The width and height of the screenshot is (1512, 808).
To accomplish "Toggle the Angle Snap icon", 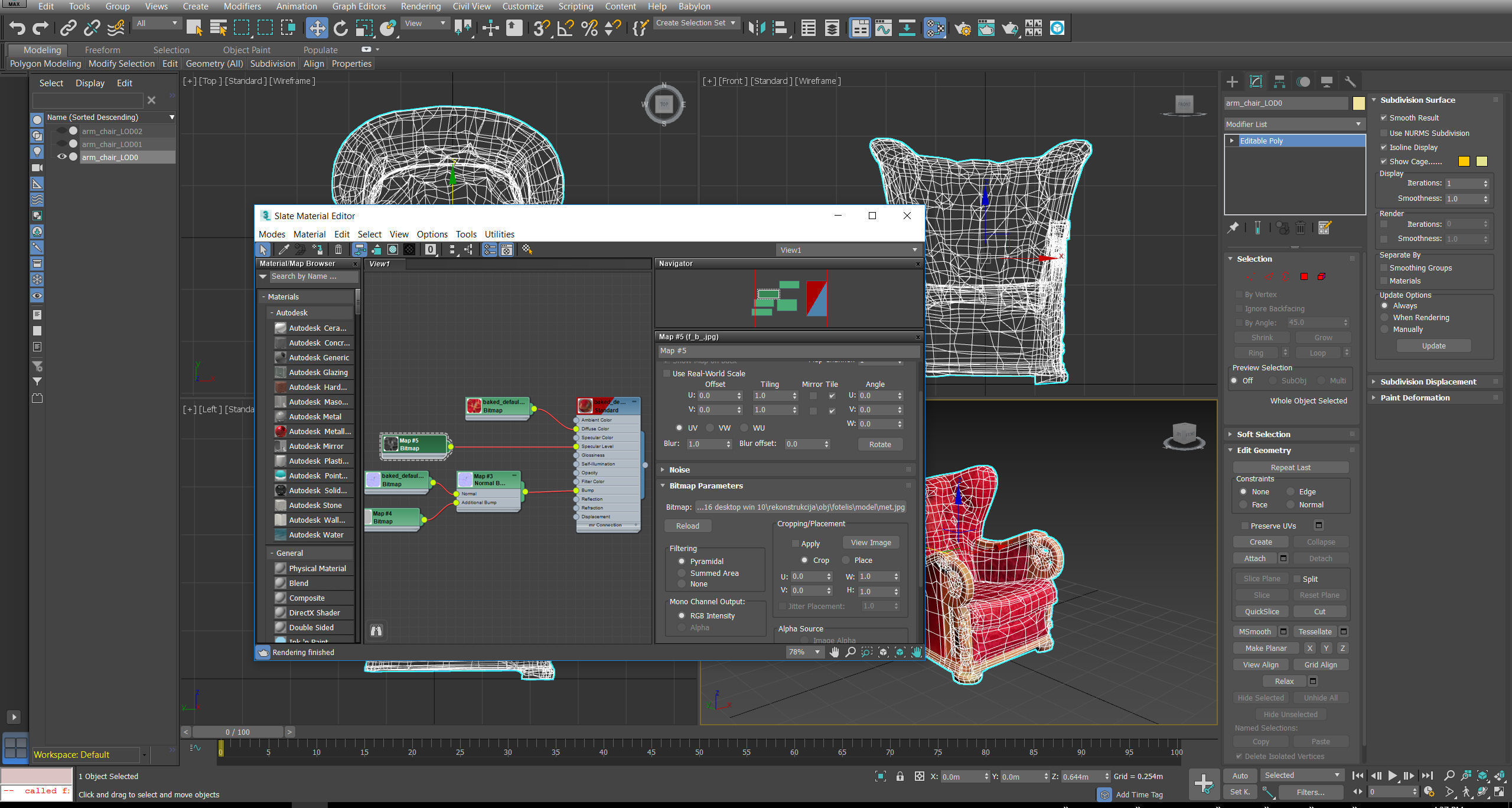I will pyautogui.click(x=565, y=28).
